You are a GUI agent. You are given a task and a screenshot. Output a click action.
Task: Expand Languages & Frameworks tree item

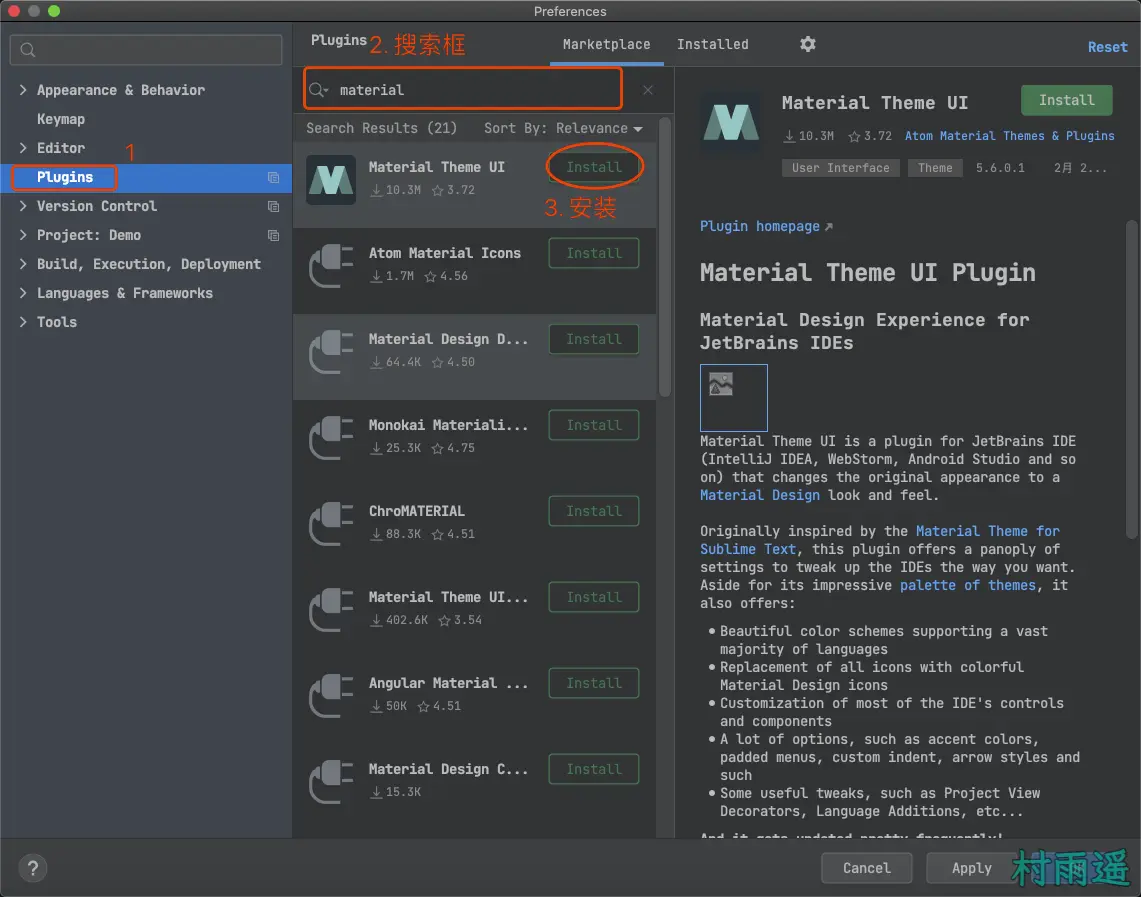point(23,293)
